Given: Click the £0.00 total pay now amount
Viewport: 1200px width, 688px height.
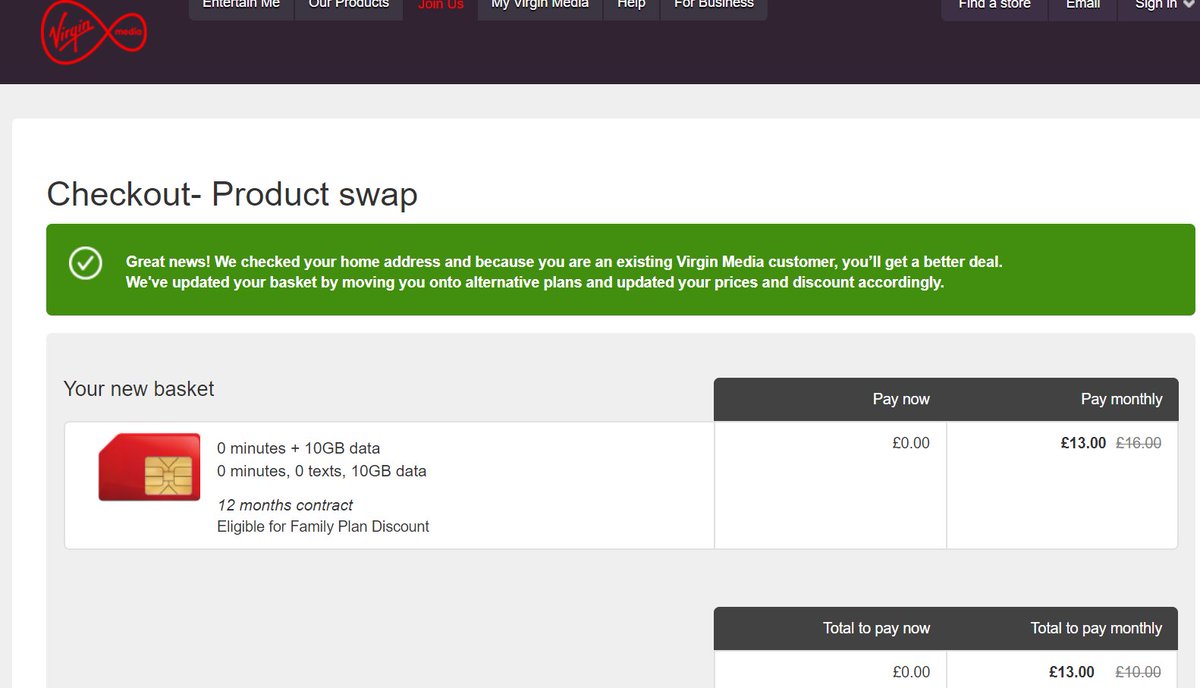Looking at the screenshot, I should click(x=911, y=672).
